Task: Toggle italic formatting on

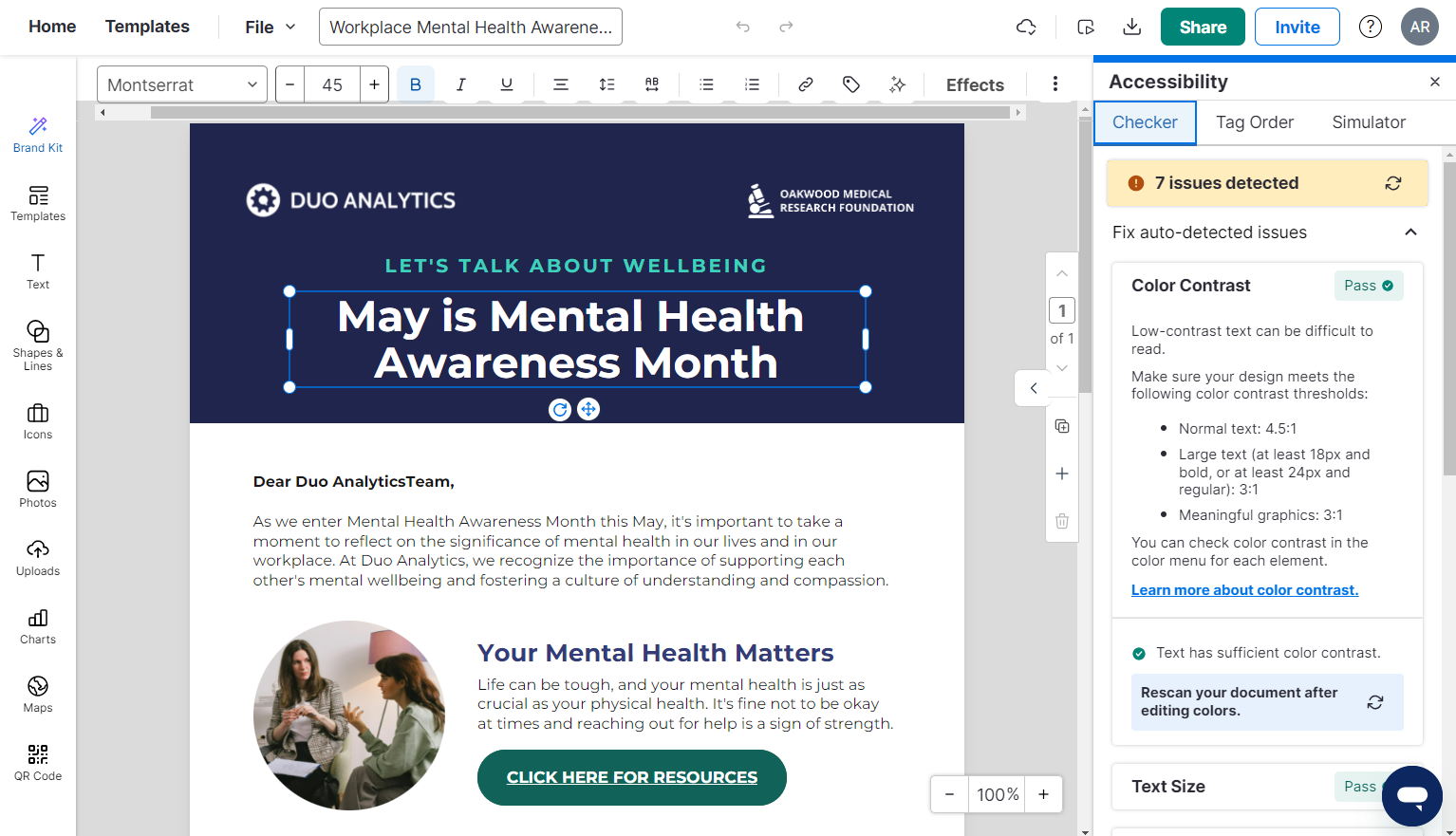Action: coord(460,84)
